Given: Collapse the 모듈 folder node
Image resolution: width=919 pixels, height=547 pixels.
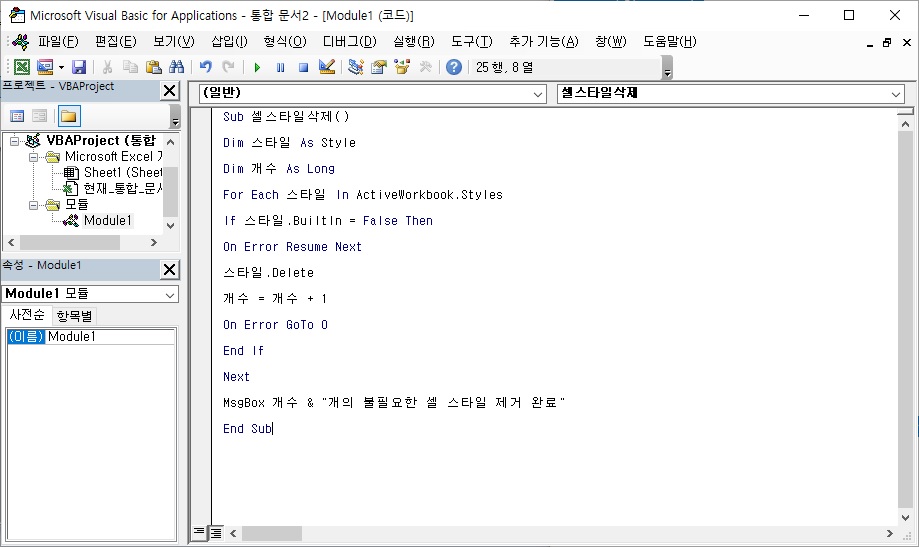Looking at the screenshot, I should (x=33, y=205).
